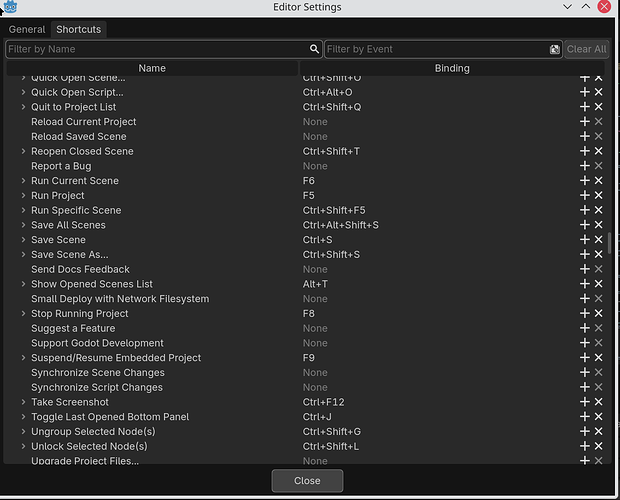Expand the Reopen Closed Scene row
620x500 pixels.
point(23,151)
